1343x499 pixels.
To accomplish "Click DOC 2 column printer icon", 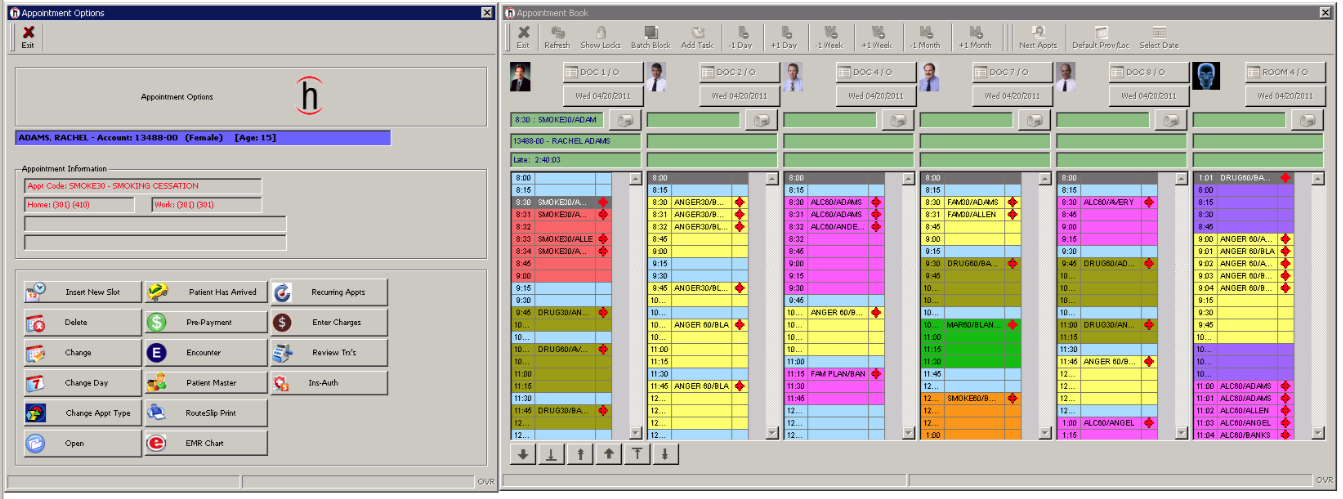I will 763,120.
